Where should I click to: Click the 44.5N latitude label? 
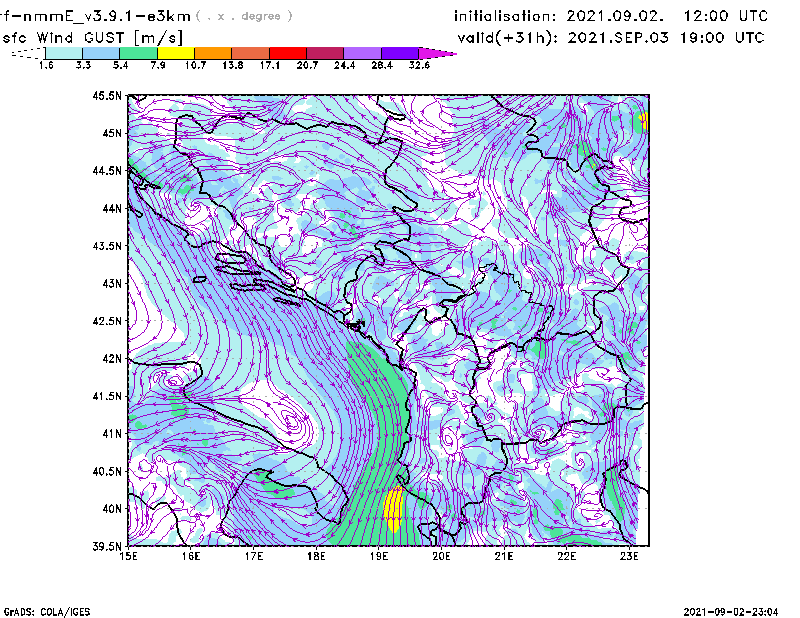tap(107, 170)
